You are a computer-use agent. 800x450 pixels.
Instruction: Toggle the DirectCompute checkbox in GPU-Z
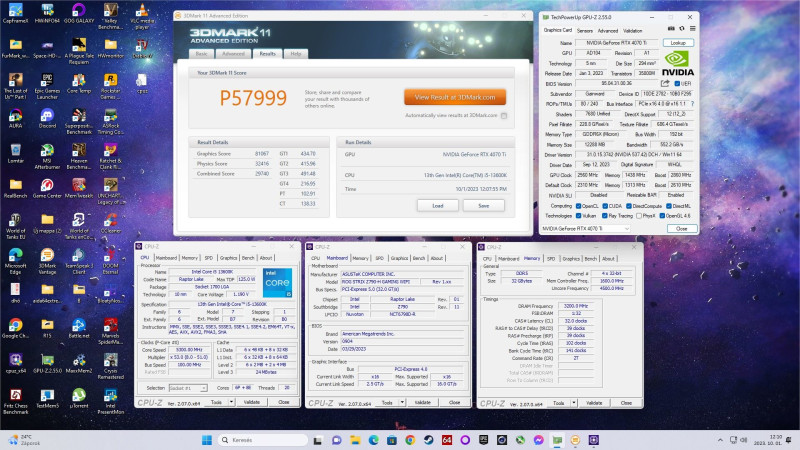[629, 206]
